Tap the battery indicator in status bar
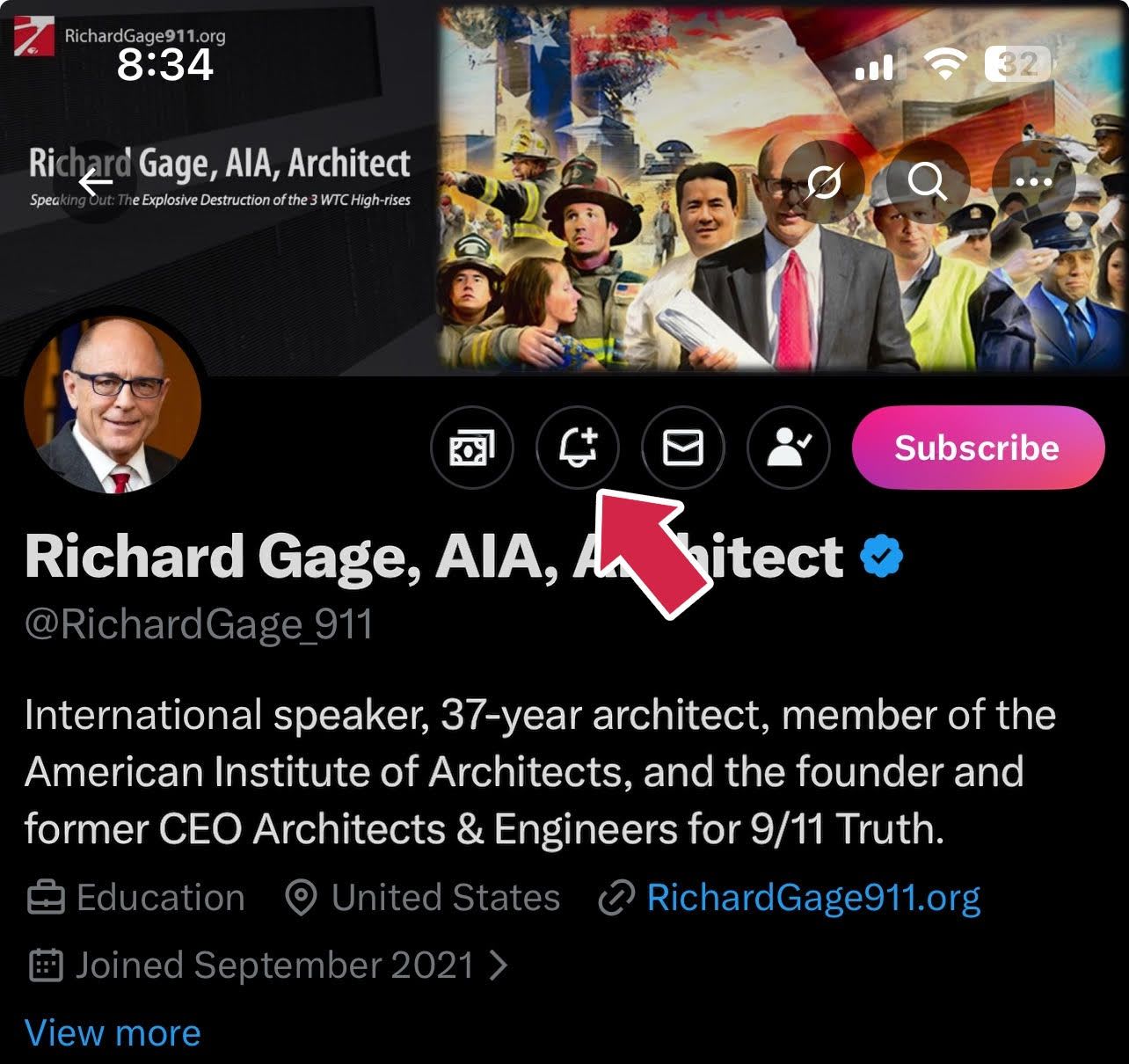 pyautogui.click(x=1017, y=64)
